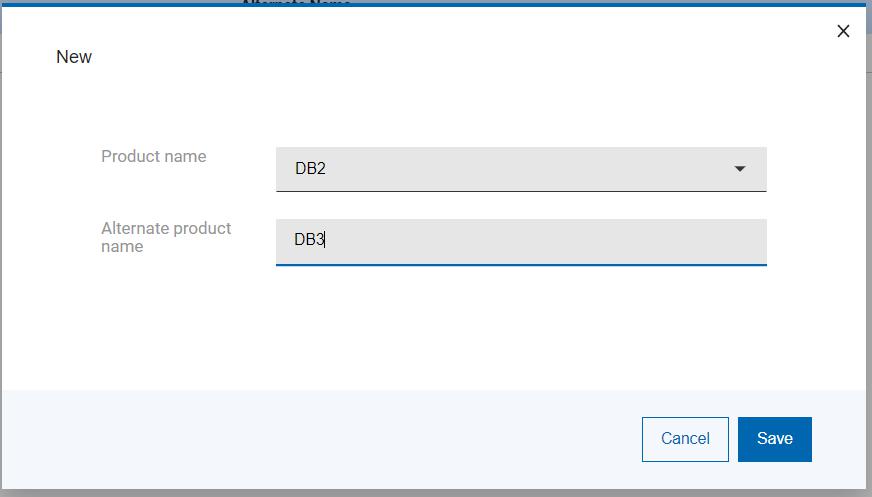Image resolution: width=872 pixels, height=497 pixels.
Task: Focus the Alternate product name input field
Action: point(520,241)
